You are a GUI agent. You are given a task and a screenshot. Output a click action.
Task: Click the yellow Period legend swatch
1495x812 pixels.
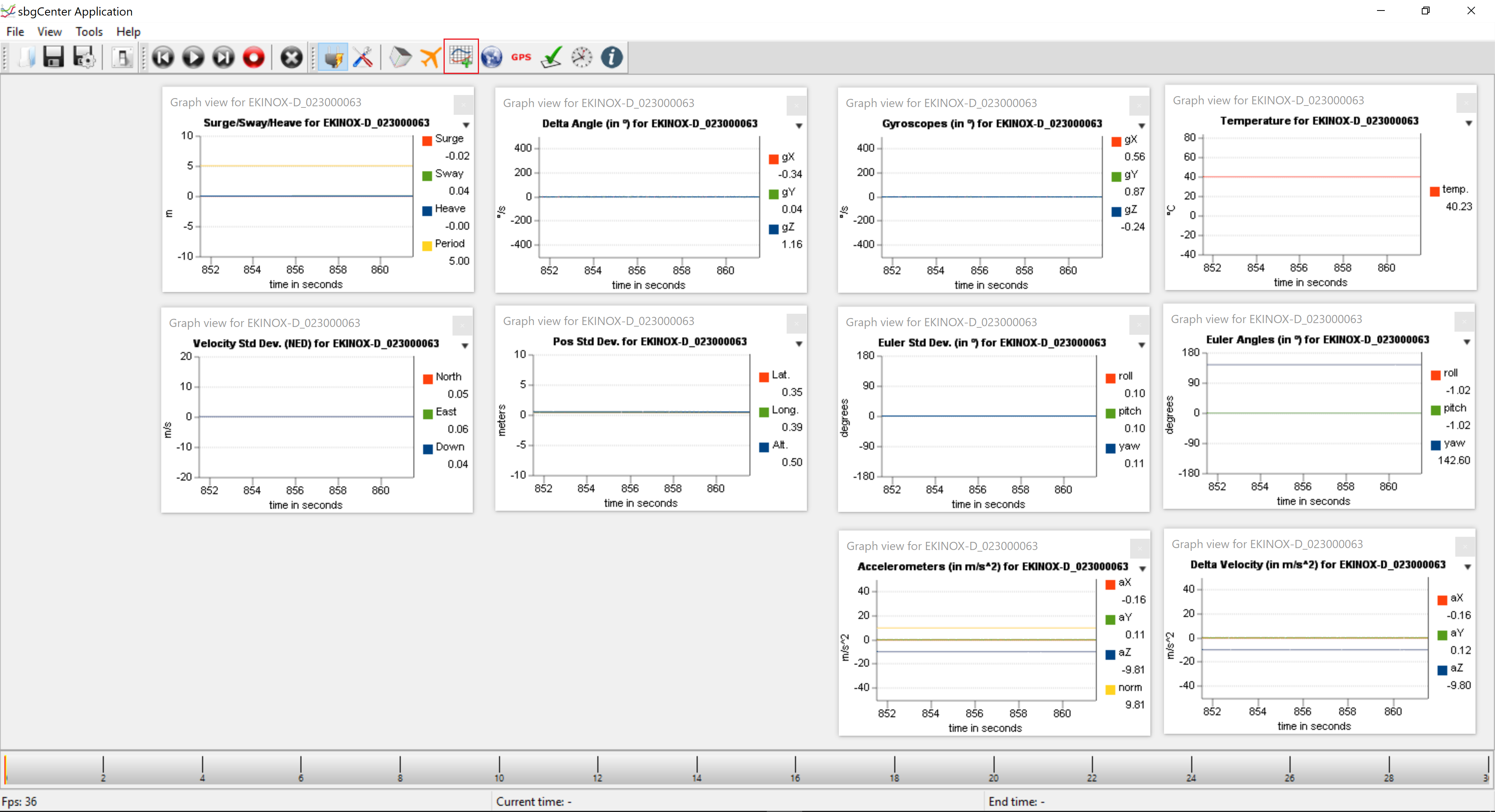point(427,245)
